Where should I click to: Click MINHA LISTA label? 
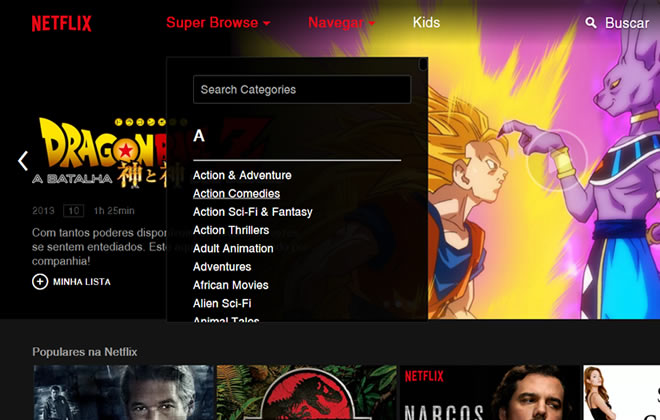click(82, 282)
